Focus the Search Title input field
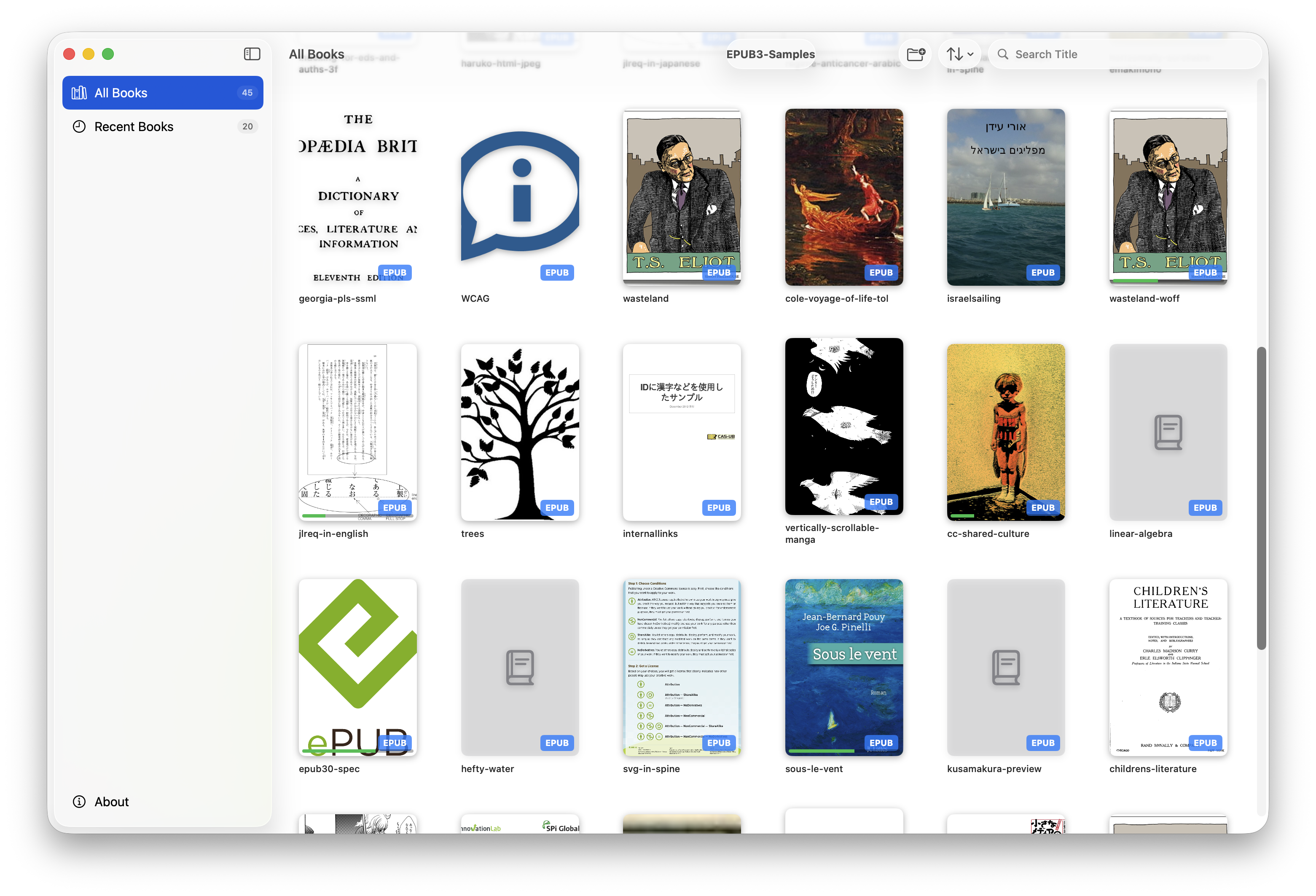1316x896 pixels. 1127,54
